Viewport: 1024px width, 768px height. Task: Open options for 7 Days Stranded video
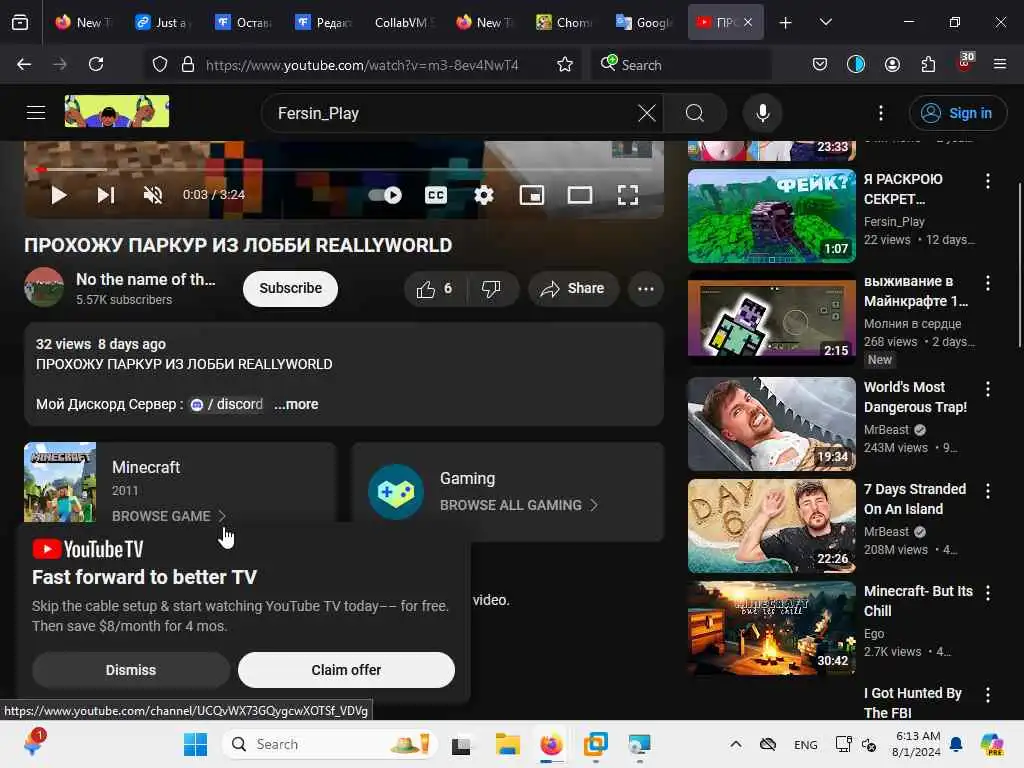click(987, 491)
